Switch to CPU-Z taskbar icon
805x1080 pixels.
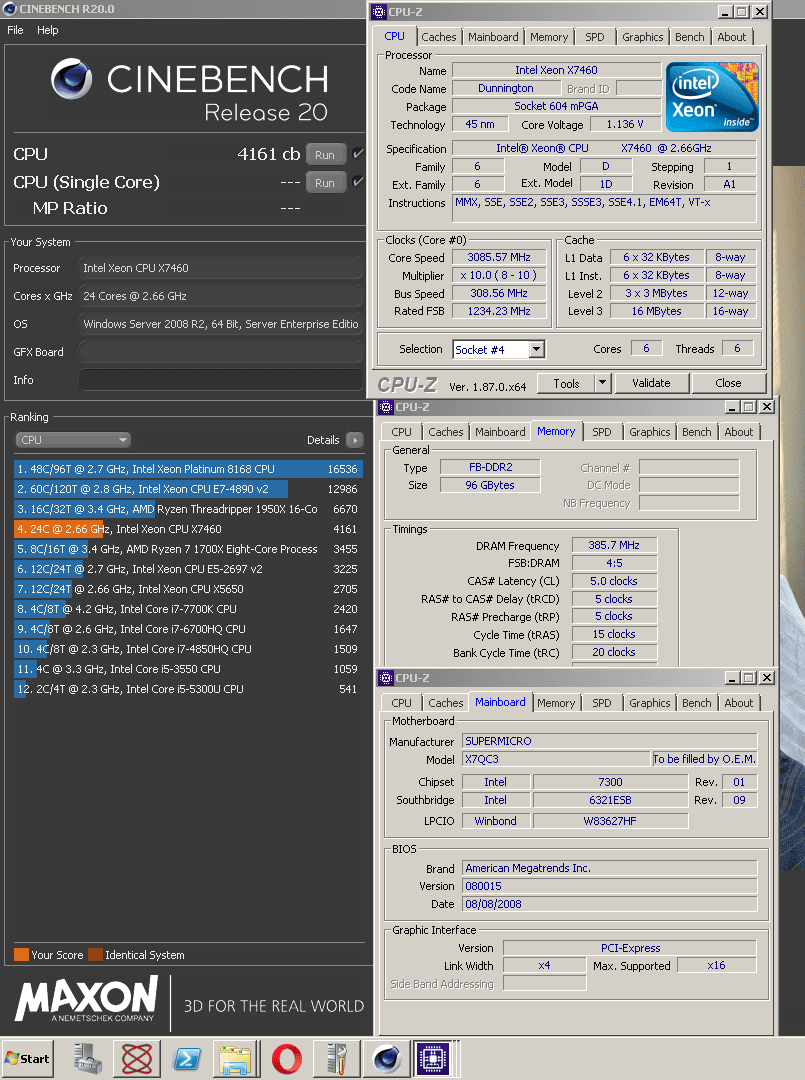433,1059
